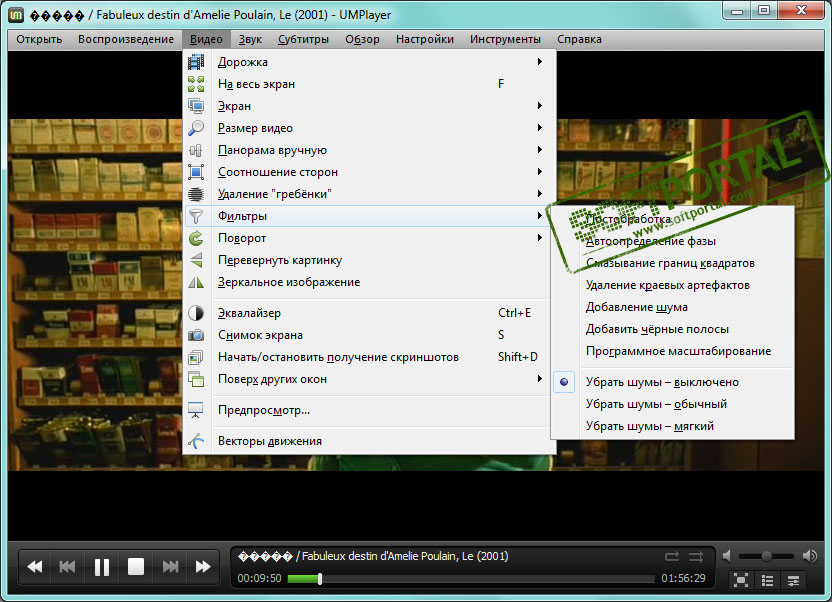Toggle fullscreen with the bottom-right icon
This screenshot has height=602, width=832.
click(741, 580)
